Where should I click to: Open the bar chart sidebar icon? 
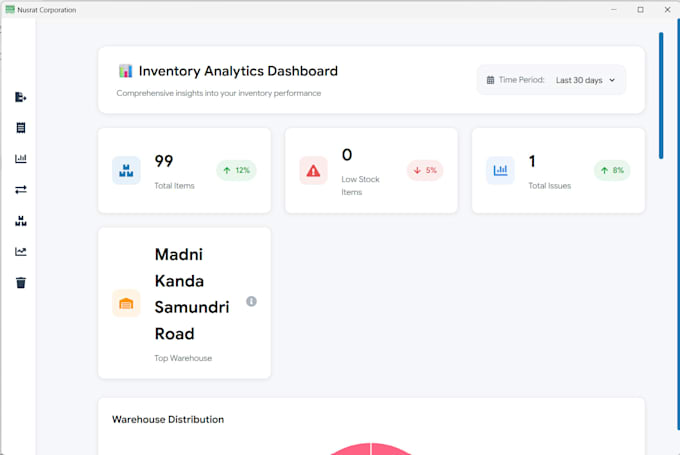pyautogui.click(x=20, y=158)
